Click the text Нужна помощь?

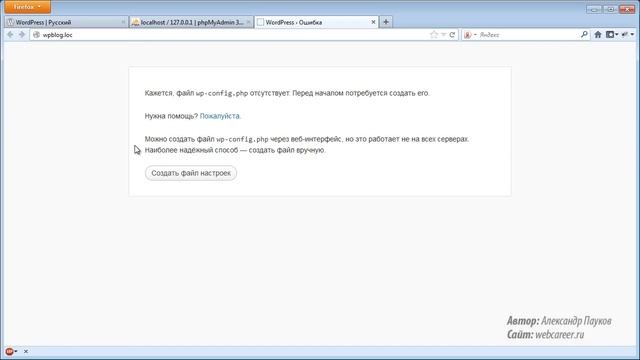click(171, 116)
